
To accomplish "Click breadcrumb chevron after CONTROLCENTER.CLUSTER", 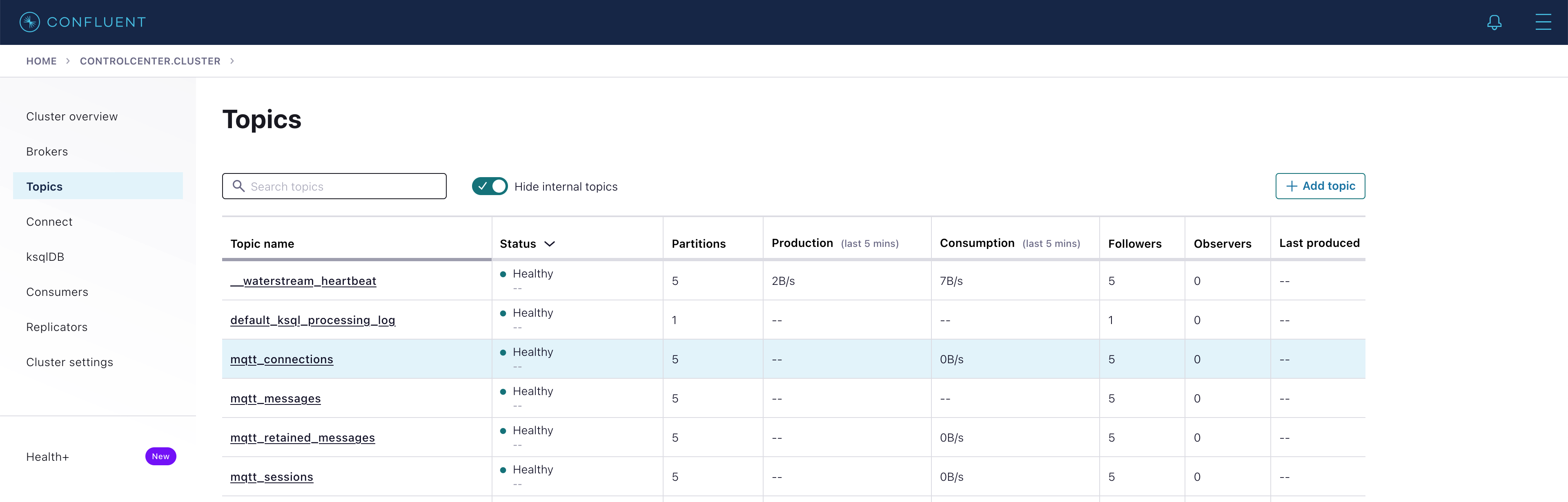I will point(232,61).
